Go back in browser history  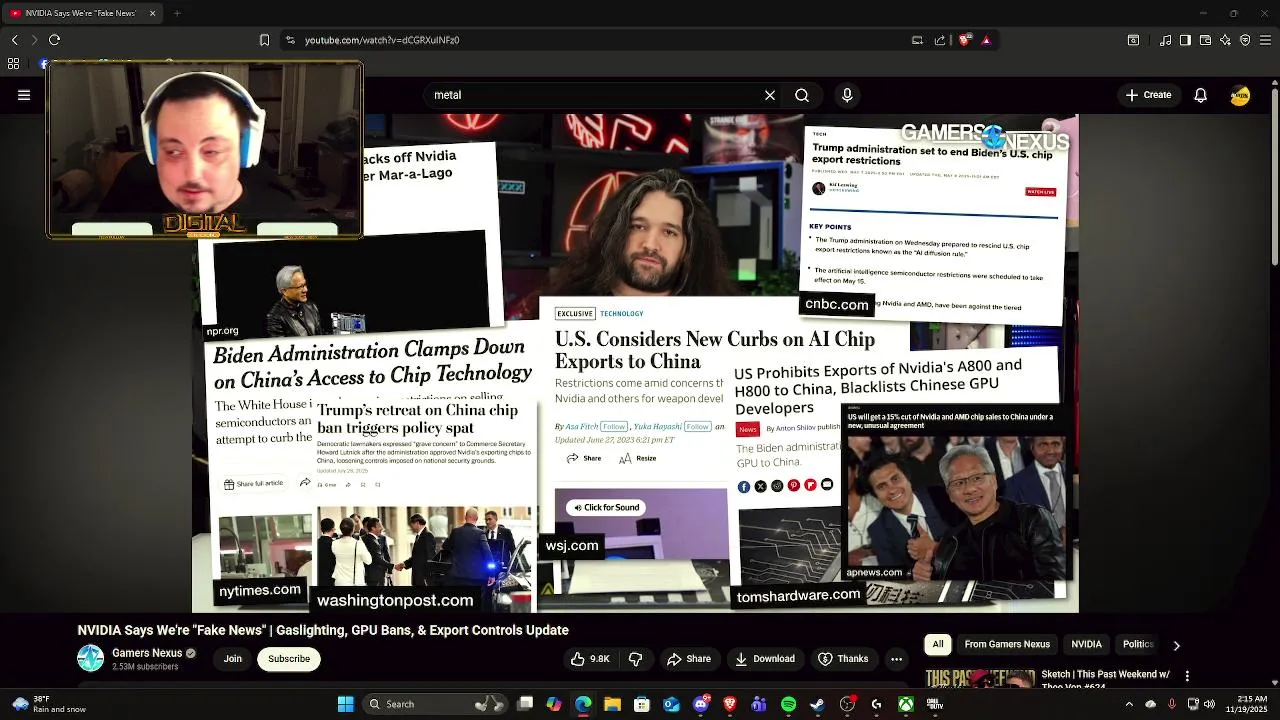tap(14, 40)
